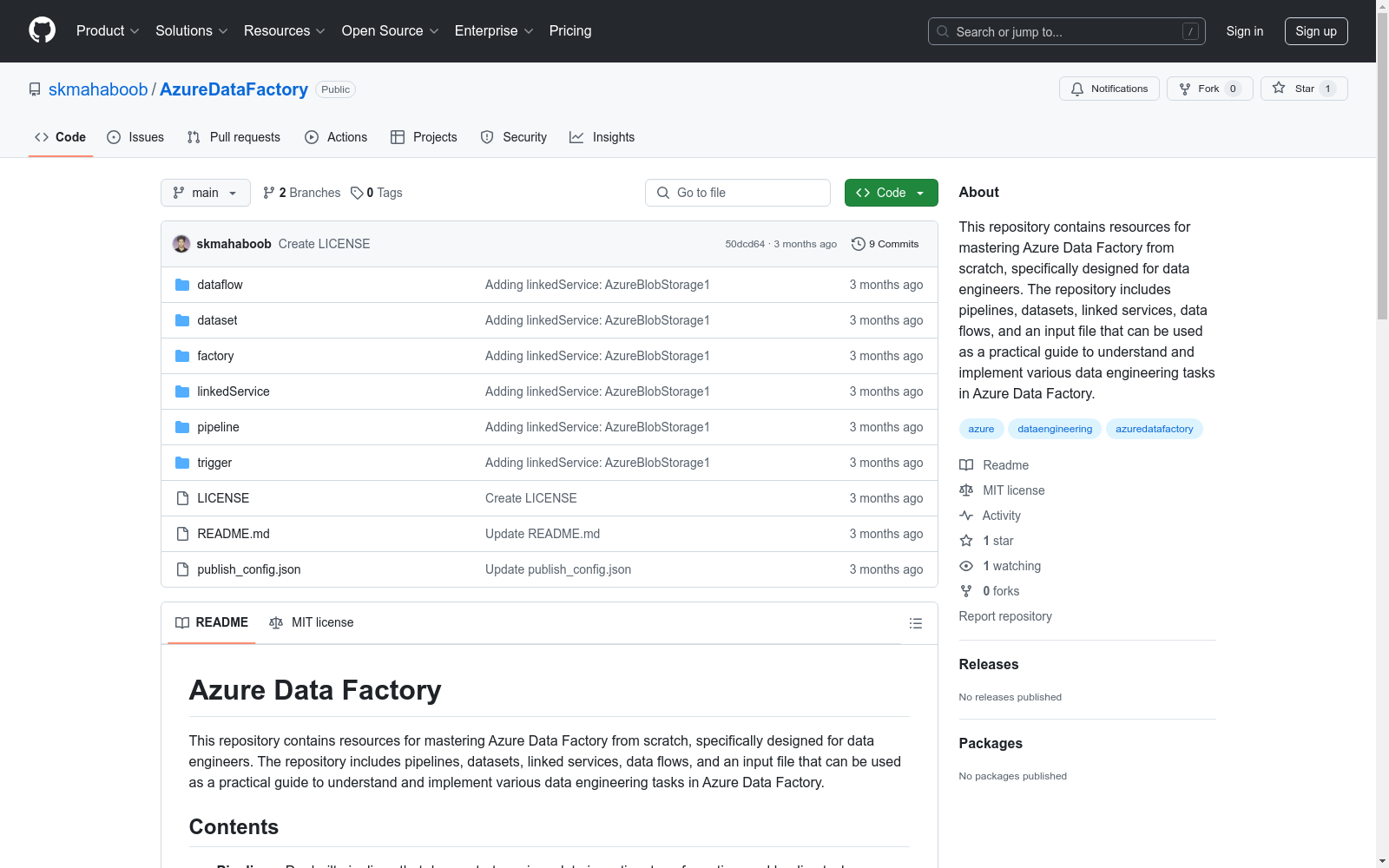Select the README tab
Viewport: 1389px width, 868px height.
[212, 622]
